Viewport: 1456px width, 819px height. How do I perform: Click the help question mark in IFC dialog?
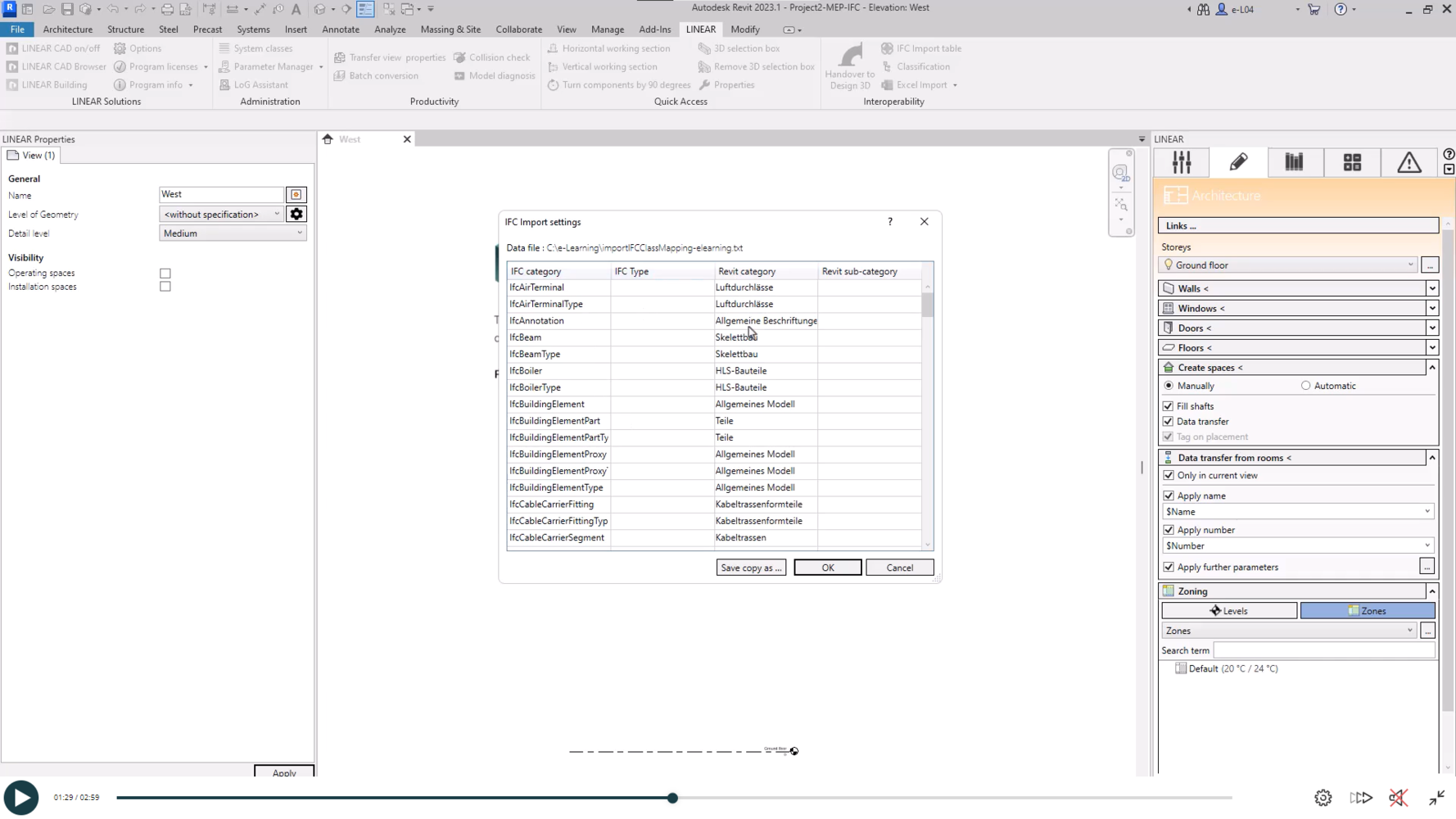click(x=890, y=222)
